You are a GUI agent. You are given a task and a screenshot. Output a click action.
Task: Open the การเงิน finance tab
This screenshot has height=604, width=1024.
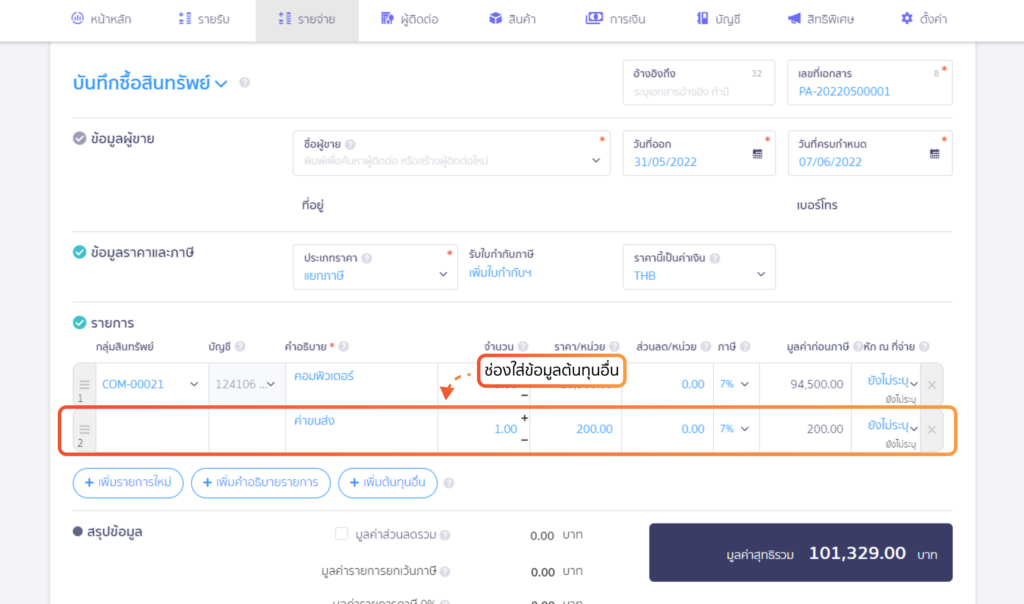(x=615, y=19)
